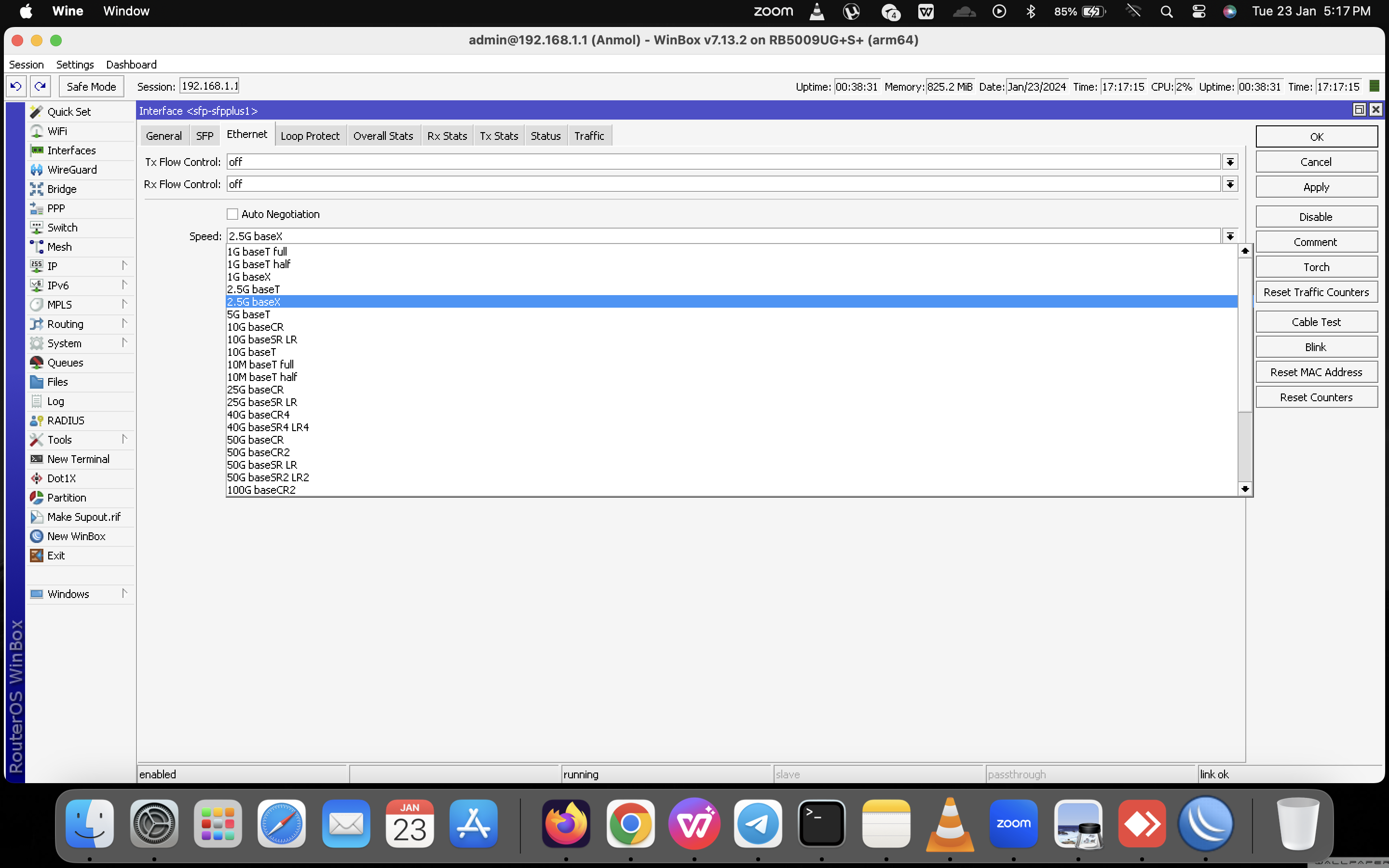Open Queues in the sidebar
The width and height of the screenshot is (1389, 868).
(65, 362)
